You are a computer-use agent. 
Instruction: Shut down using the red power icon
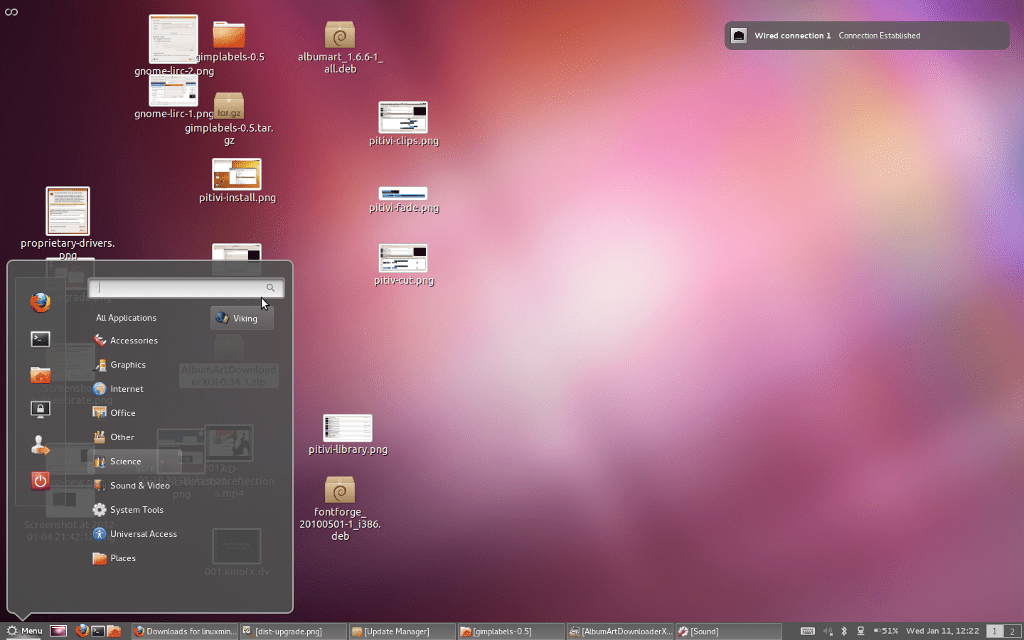[40, 481]
